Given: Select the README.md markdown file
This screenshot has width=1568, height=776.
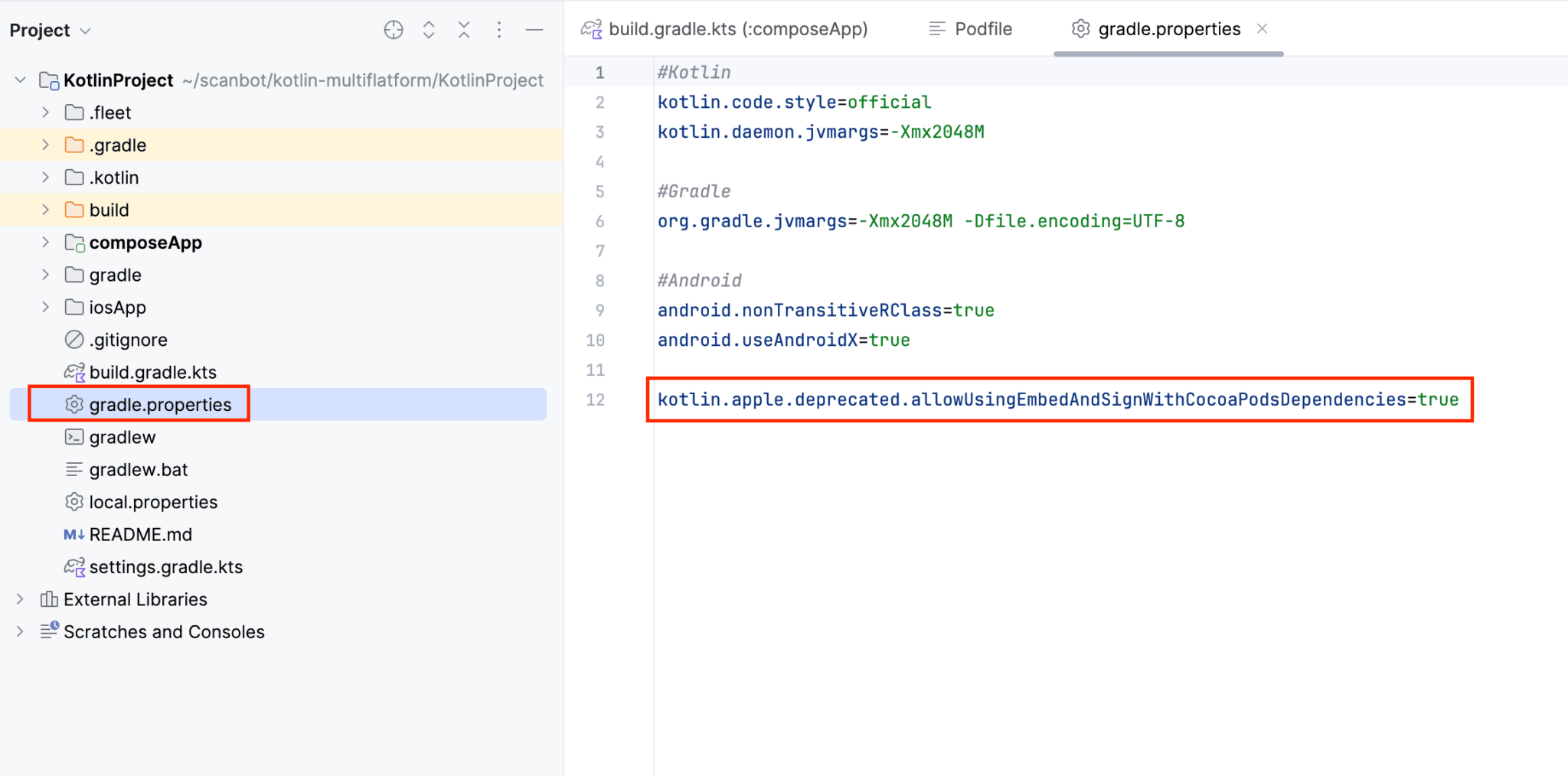Looking at the screenshot, I should coord(140,534).
